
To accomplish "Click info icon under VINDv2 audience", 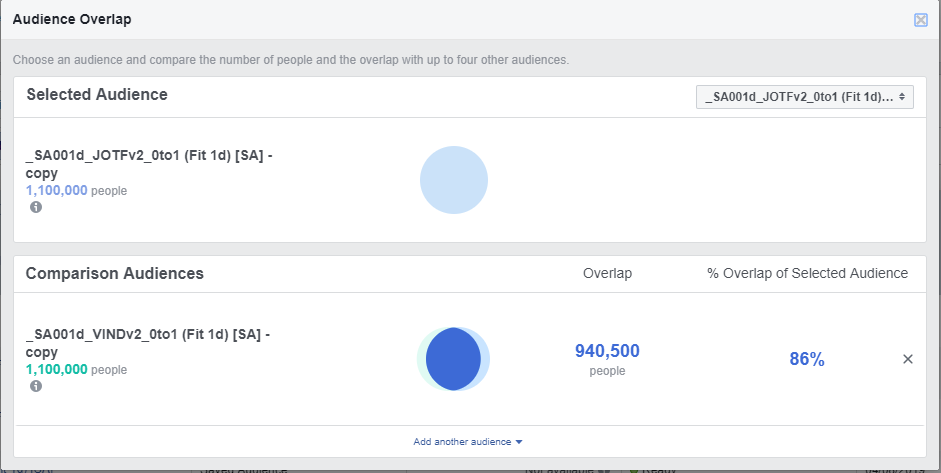I will click(36, 386).
